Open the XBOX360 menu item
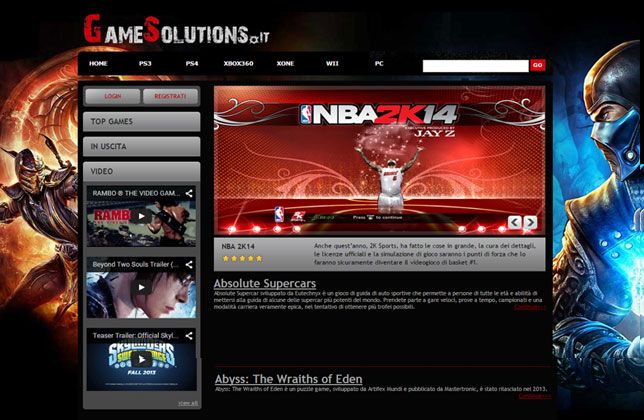This screenshot has width=644, height=420. pyautogui.click(x=238, y=64)
